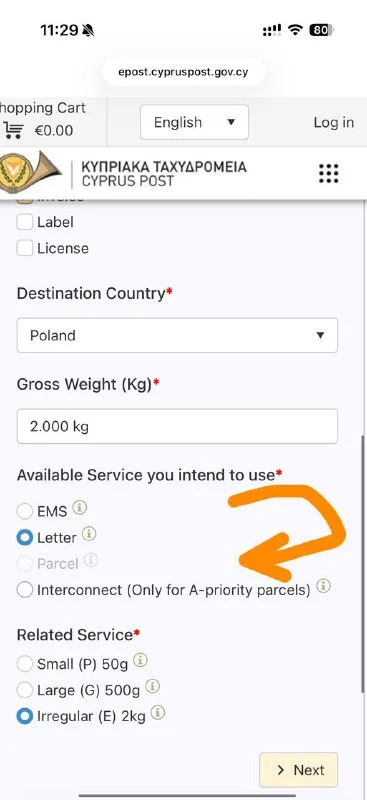Expand the Destination Country dropdown showing Poland

click(177, 335)
